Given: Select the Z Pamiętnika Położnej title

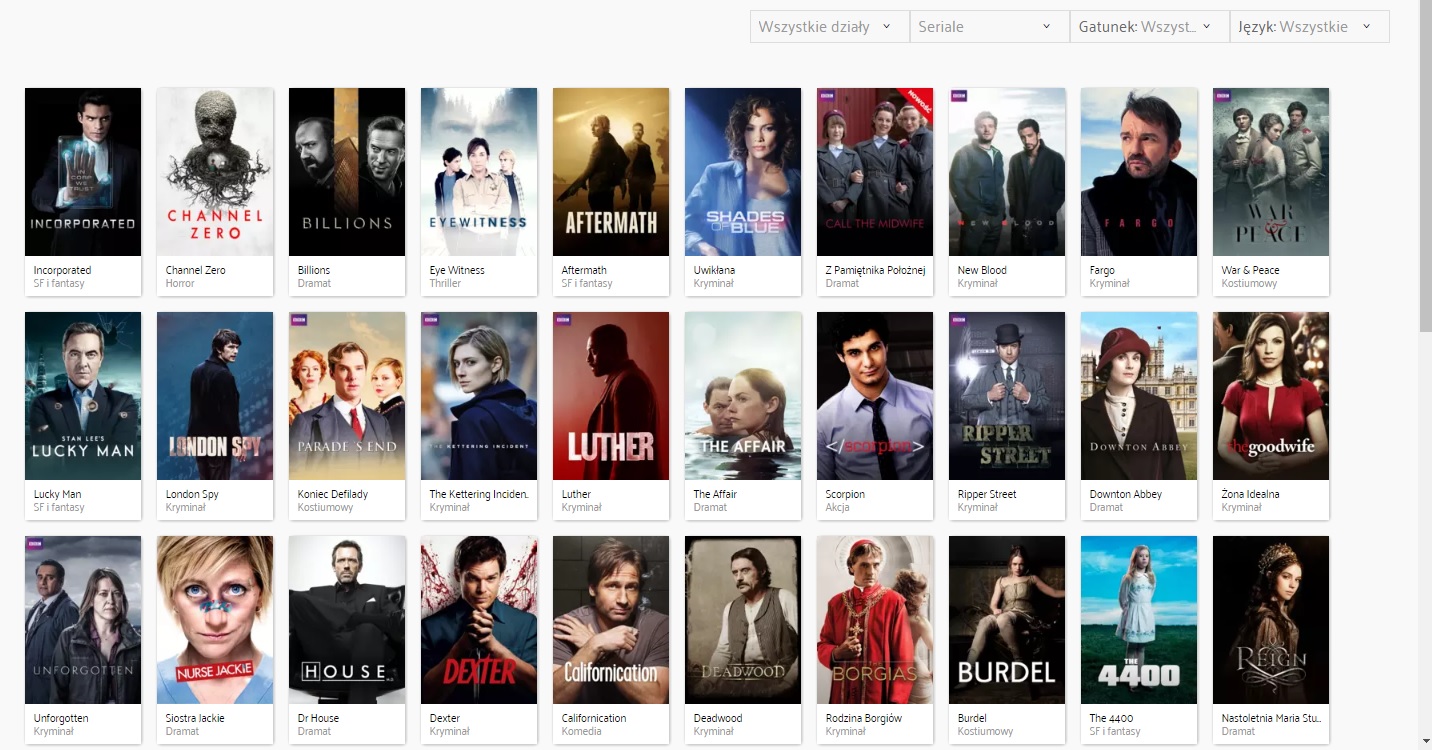Looking at the screenshot, I should (875, 270).
